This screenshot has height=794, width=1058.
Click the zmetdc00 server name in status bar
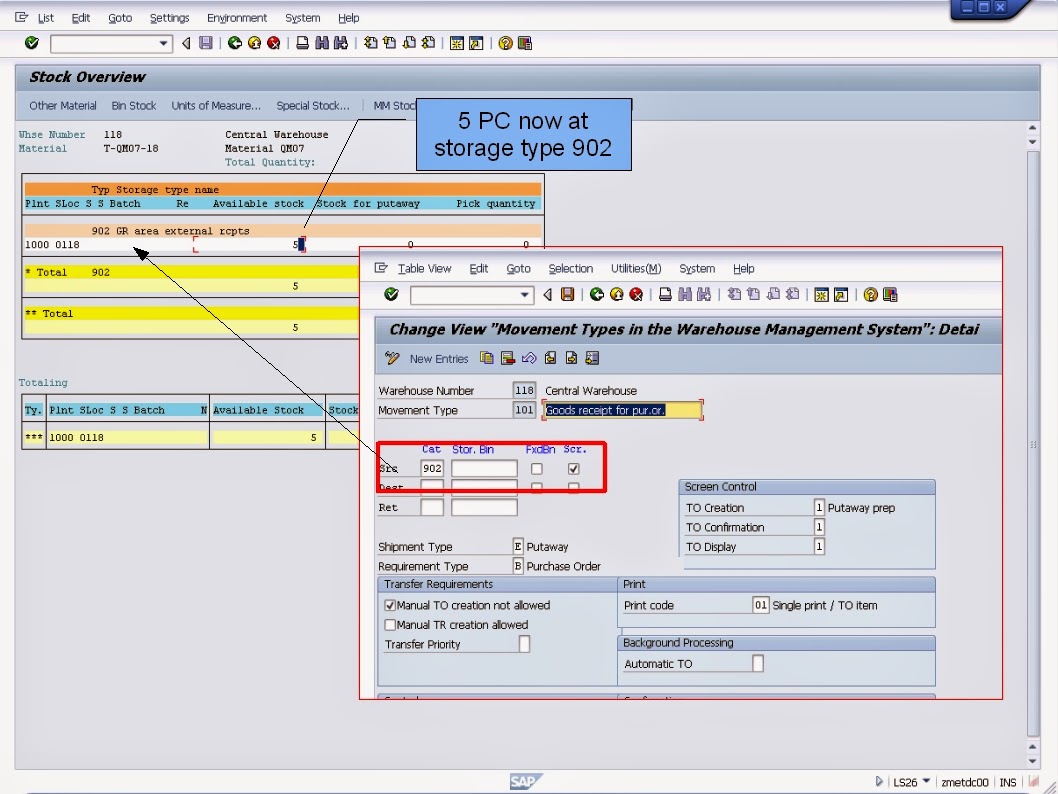(964, 782)
